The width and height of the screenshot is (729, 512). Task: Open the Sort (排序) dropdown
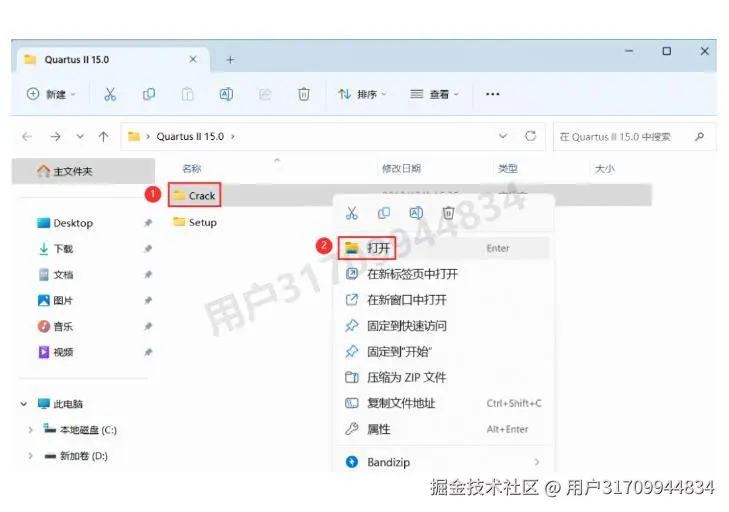(x=362, y=94)
